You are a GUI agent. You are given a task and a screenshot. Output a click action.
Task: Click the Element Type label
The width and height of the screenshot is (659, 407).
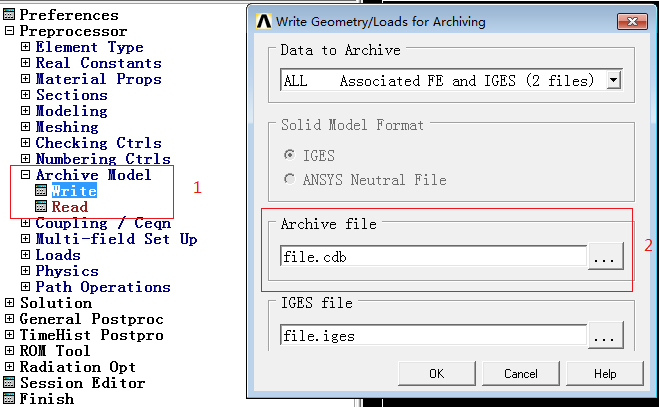tap(90, 47)
